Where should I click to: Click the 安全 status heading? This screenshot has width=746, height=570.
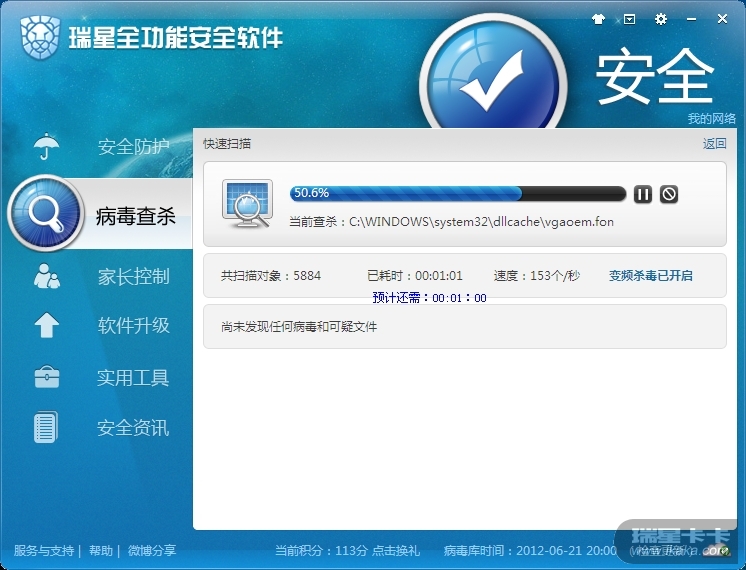(655, 77)
